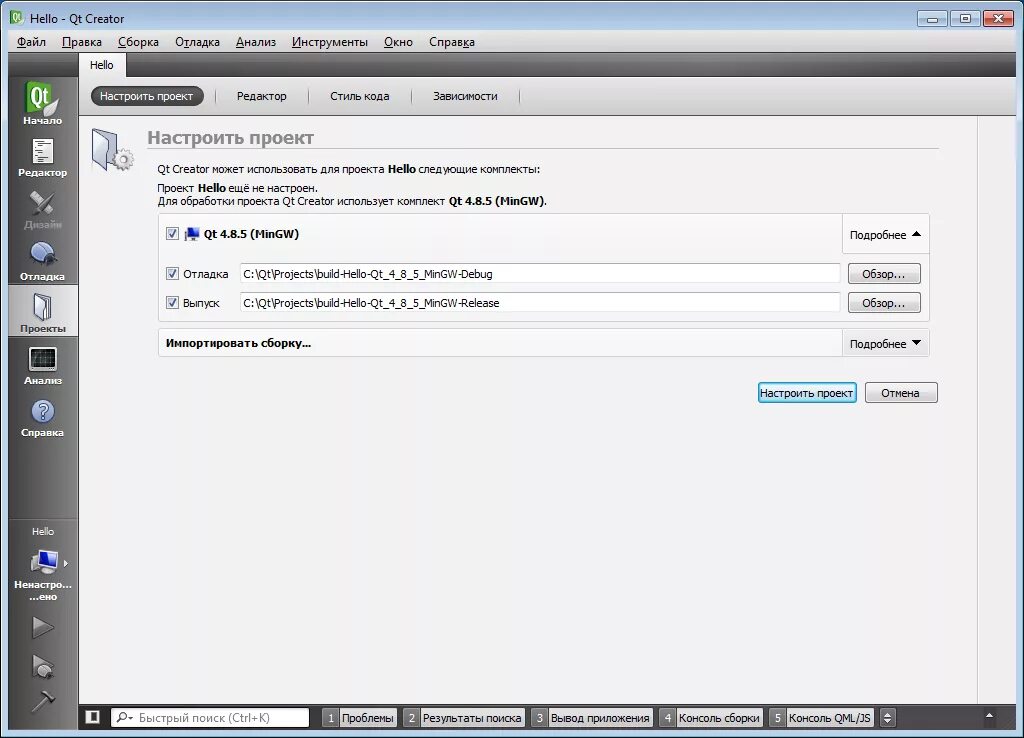Select the Настроить проект tab pill

pyautogui.click(x=147, y=96)
